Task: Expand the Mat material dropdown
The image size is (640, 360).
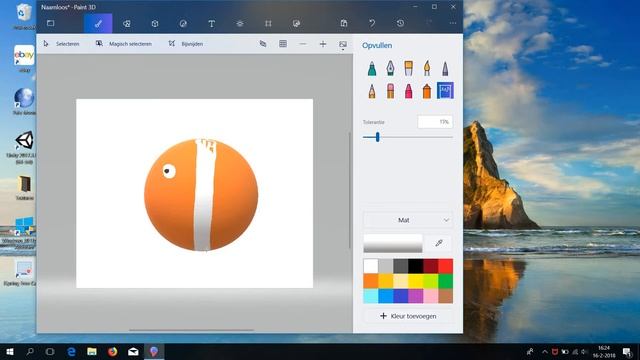Action: (408, 220)
